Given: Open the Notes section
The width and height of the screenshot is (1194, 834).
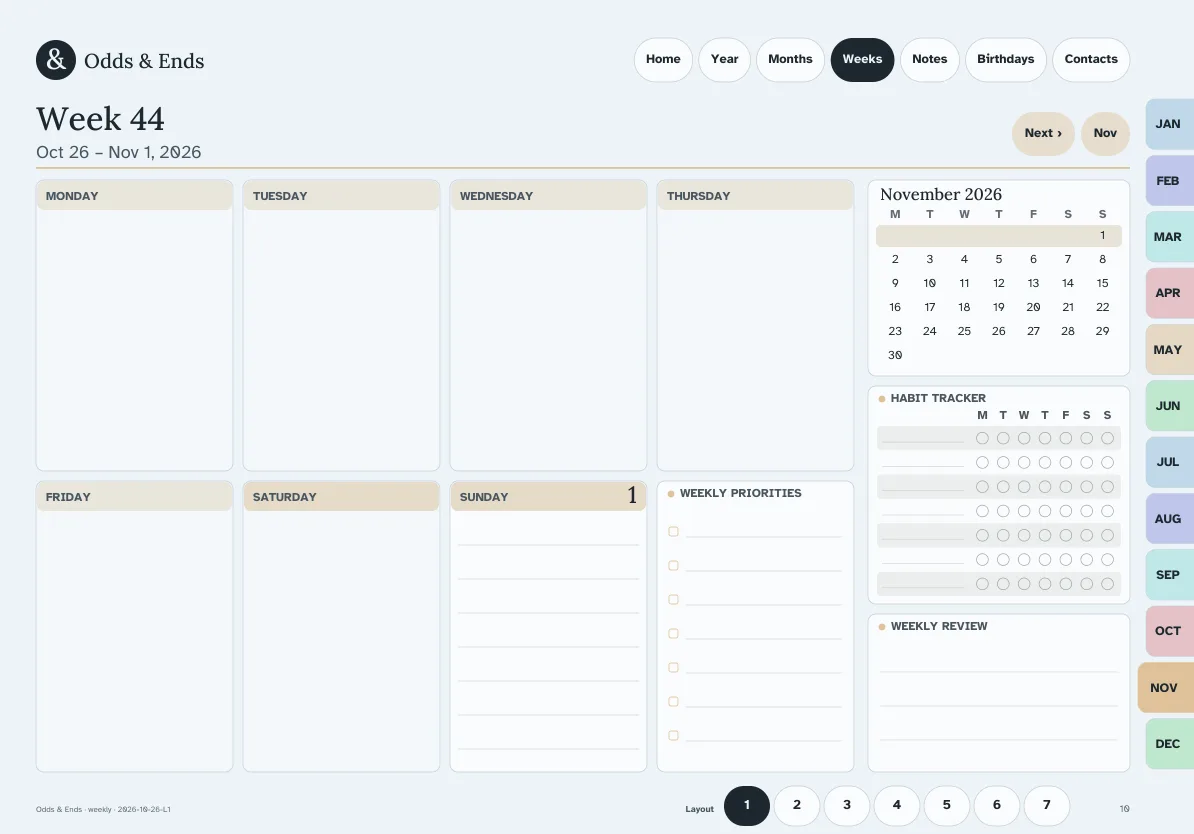Looking at the screenshot, I should (930, 59).
